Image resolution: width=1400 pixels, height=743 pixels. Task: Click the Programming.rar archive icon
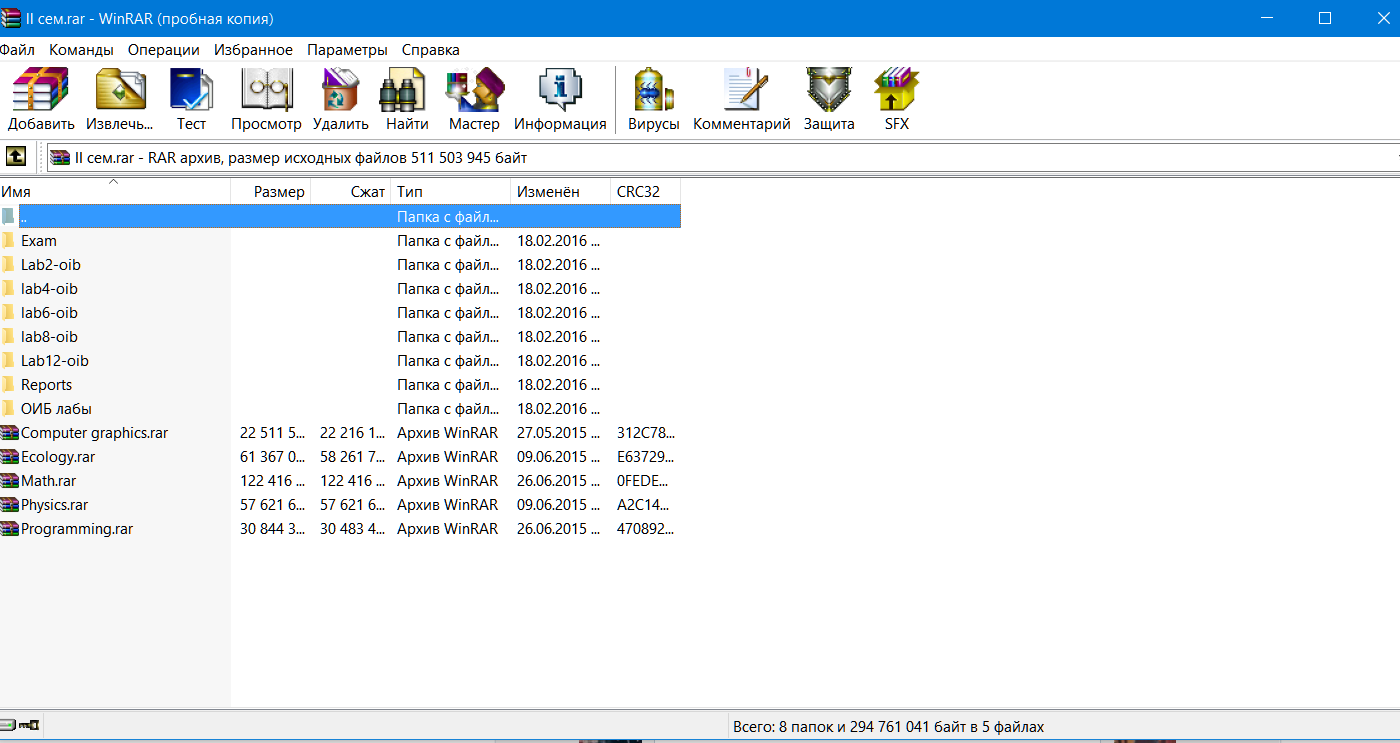pos(9,528)
